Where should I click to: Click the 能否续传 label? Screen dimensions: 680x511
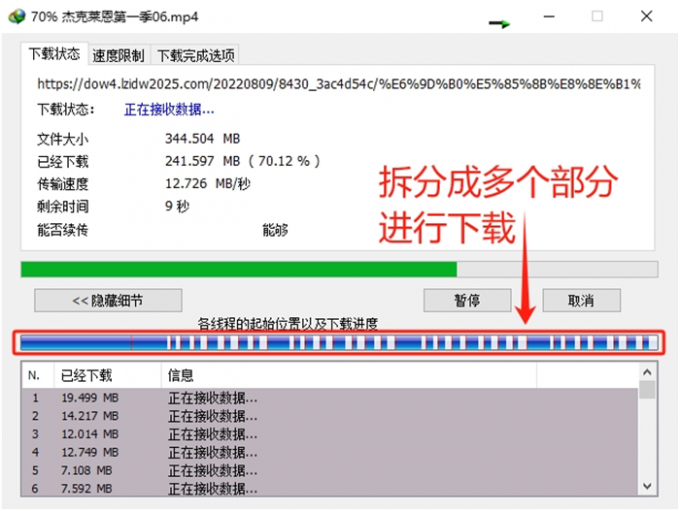(63, 229)
